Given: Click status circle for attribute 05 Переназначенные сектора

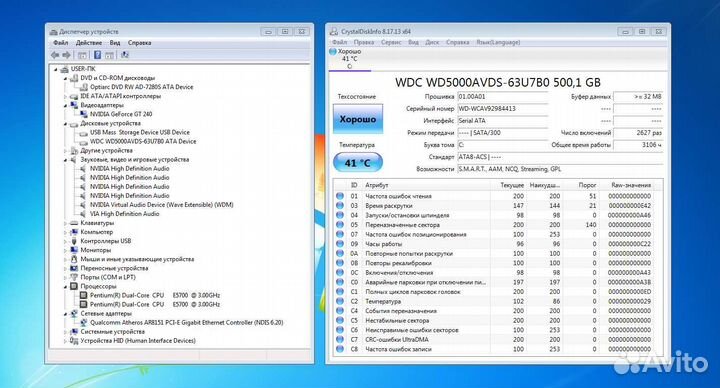Looking at the screenshot, I should [340, 225].
